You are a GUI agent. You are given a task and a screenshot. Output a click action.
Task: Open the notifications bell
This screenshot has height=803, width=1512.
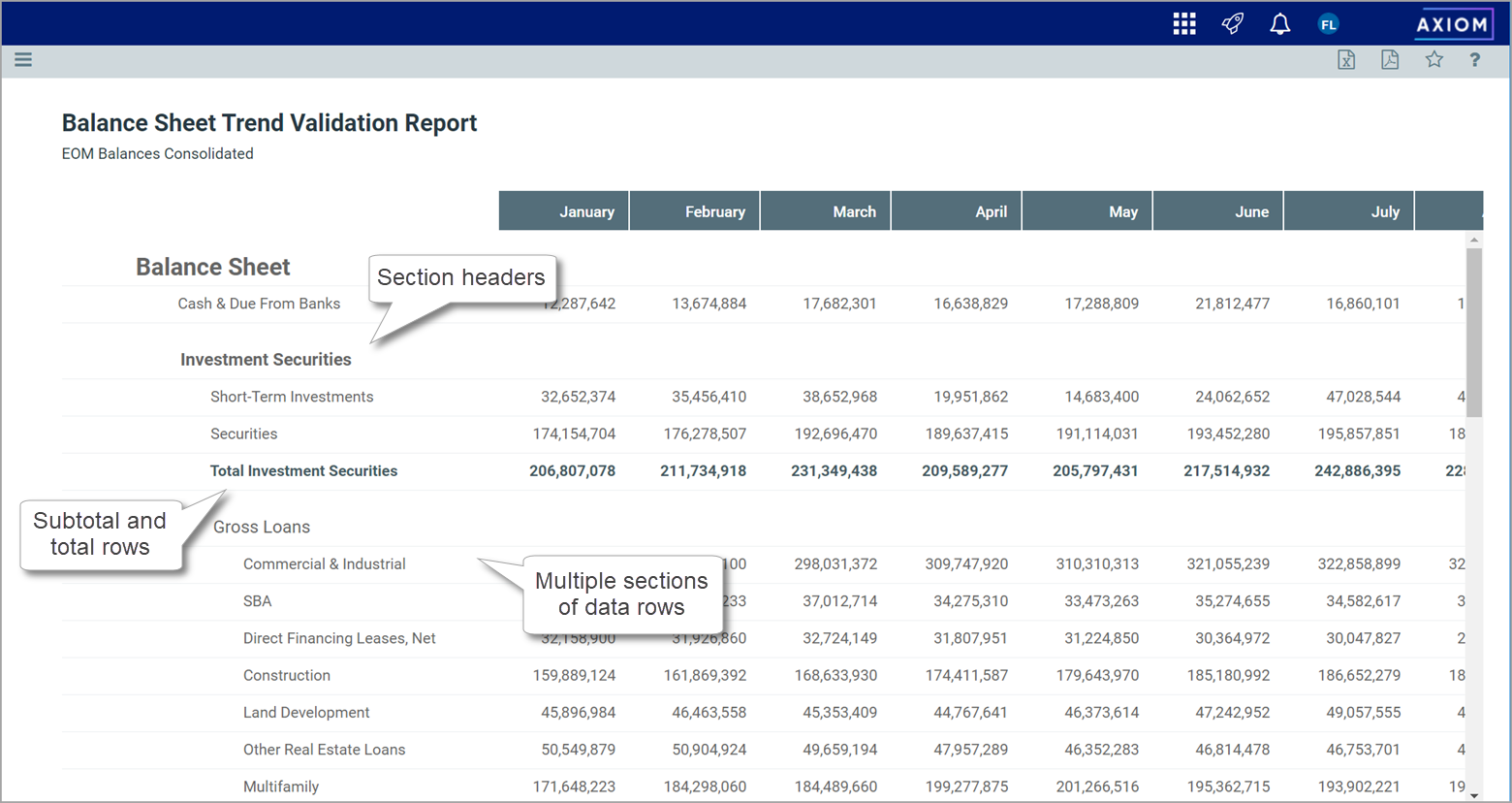1279,24
